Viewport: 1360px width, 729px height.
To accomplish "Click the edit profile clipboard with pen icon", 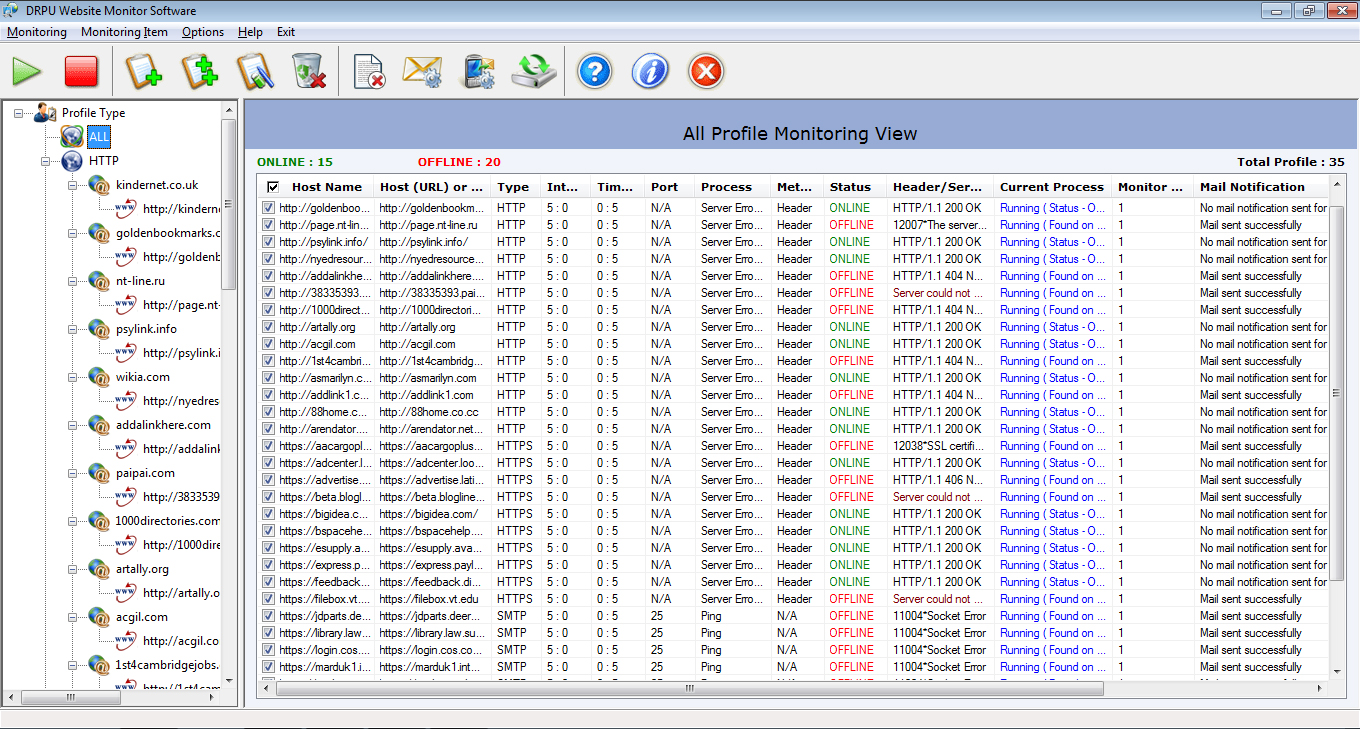I will 255,72.
